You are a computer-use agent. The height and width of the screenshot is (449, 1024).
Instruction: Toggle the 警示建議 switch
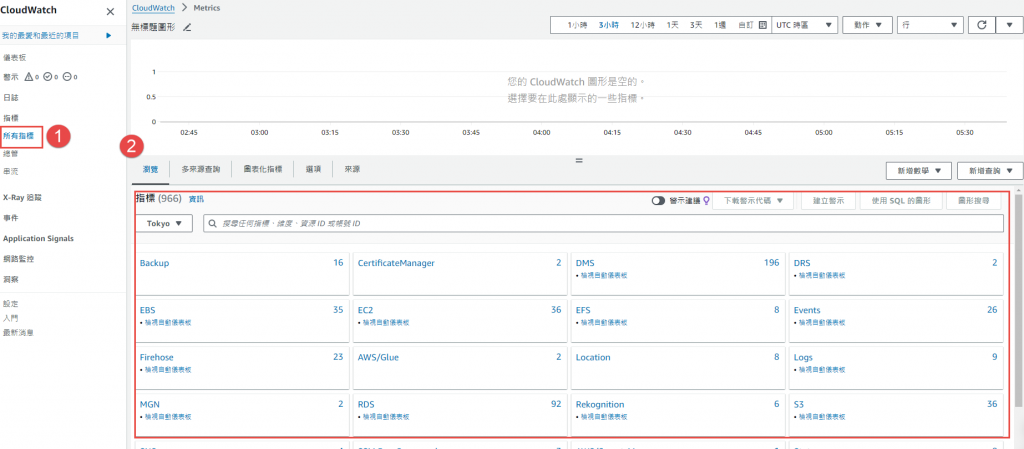coord(658,201)
